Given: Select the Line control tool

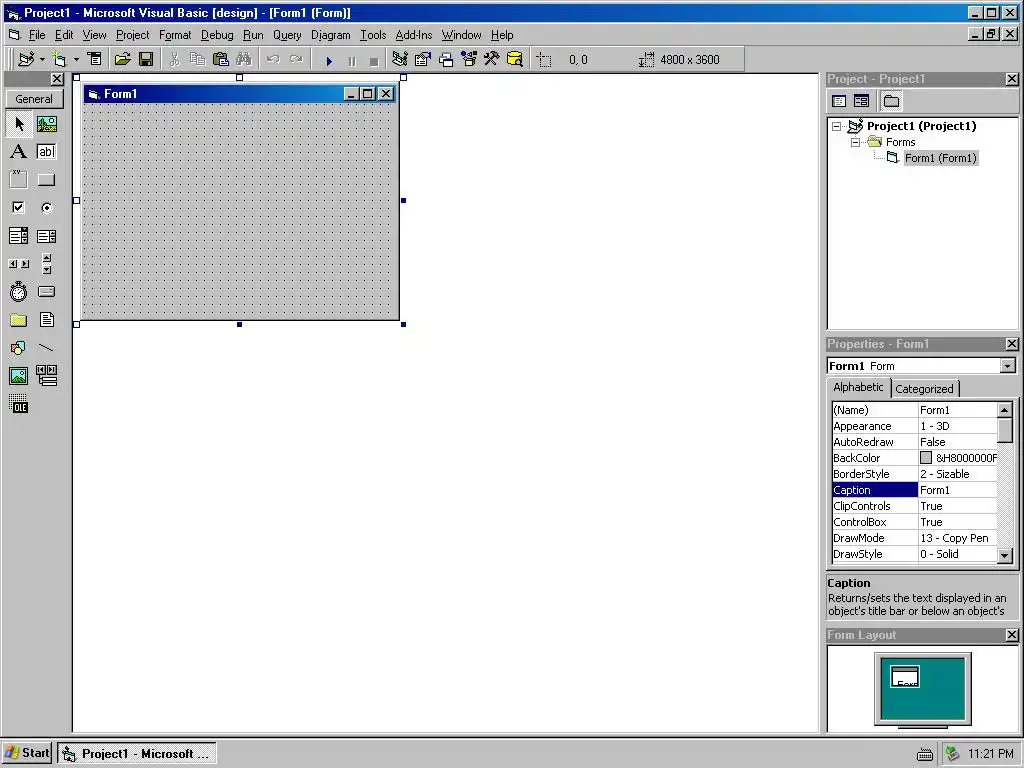Looking at the screenshot, I should [x=46, y=348].
